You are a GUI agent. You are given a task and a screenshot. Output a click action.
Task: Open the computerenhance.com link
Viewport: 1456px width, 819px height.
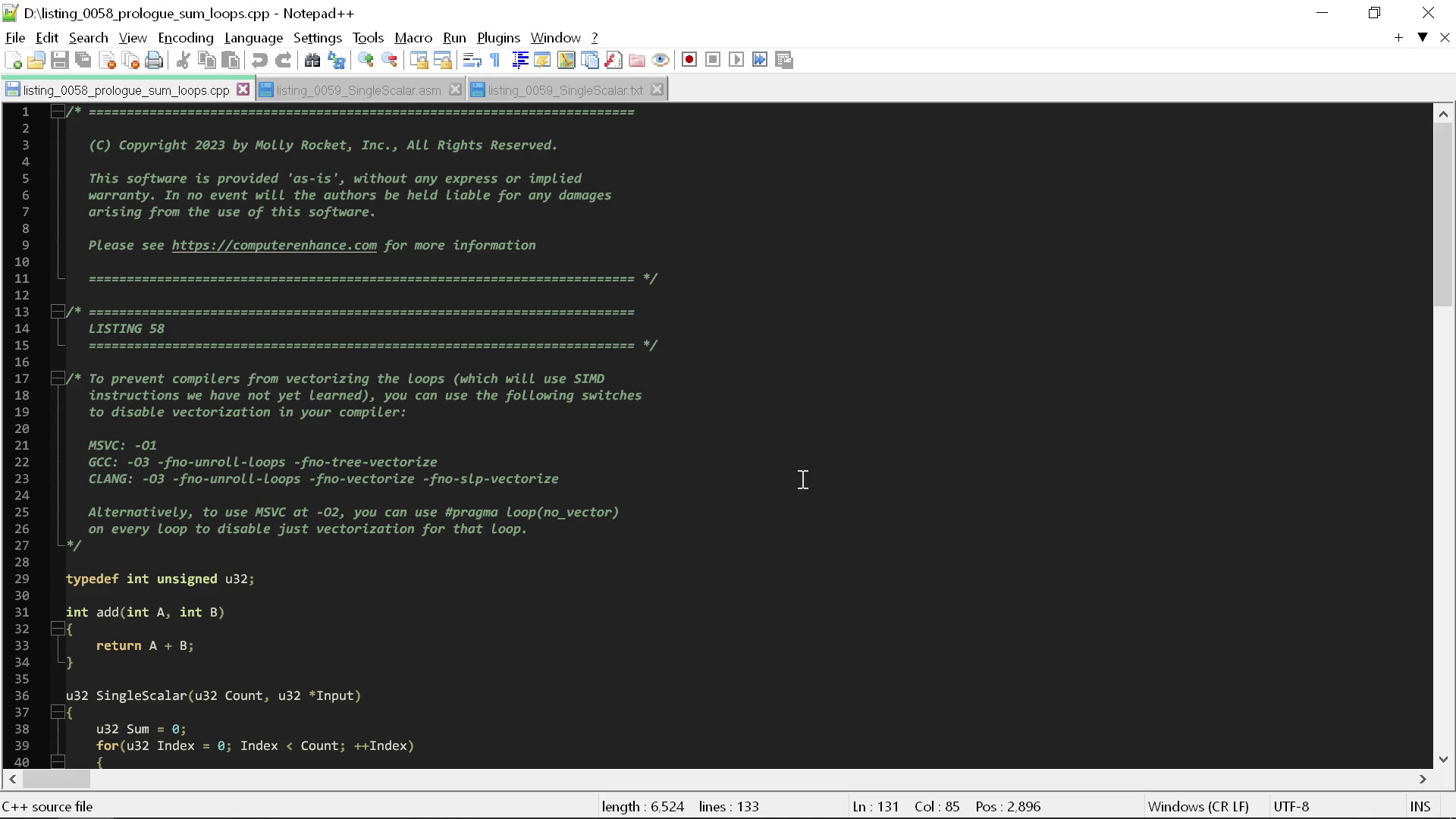coord(274,245)
